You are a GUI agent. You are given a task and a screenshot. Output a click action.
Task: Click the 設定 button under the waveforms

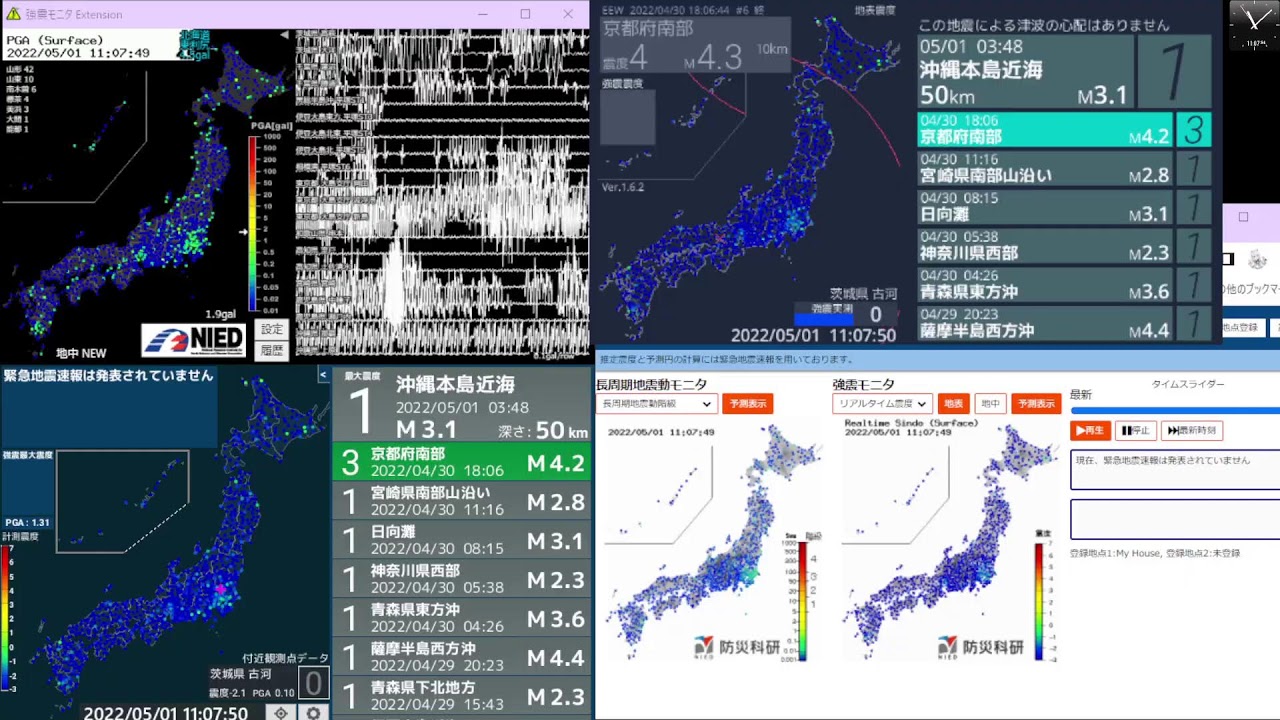pos(272,329)
